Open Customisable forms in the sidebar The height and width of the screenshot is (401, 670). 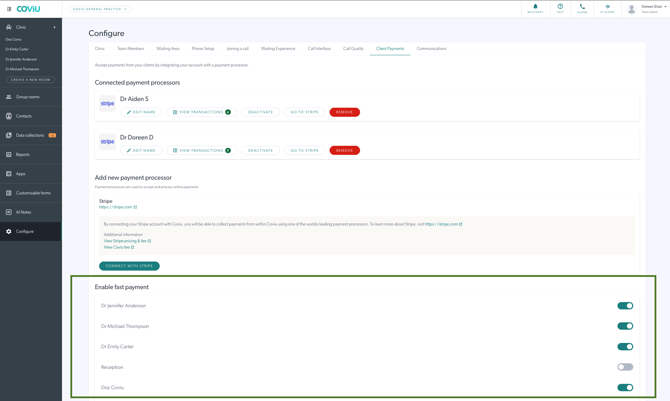click(34, 193)
